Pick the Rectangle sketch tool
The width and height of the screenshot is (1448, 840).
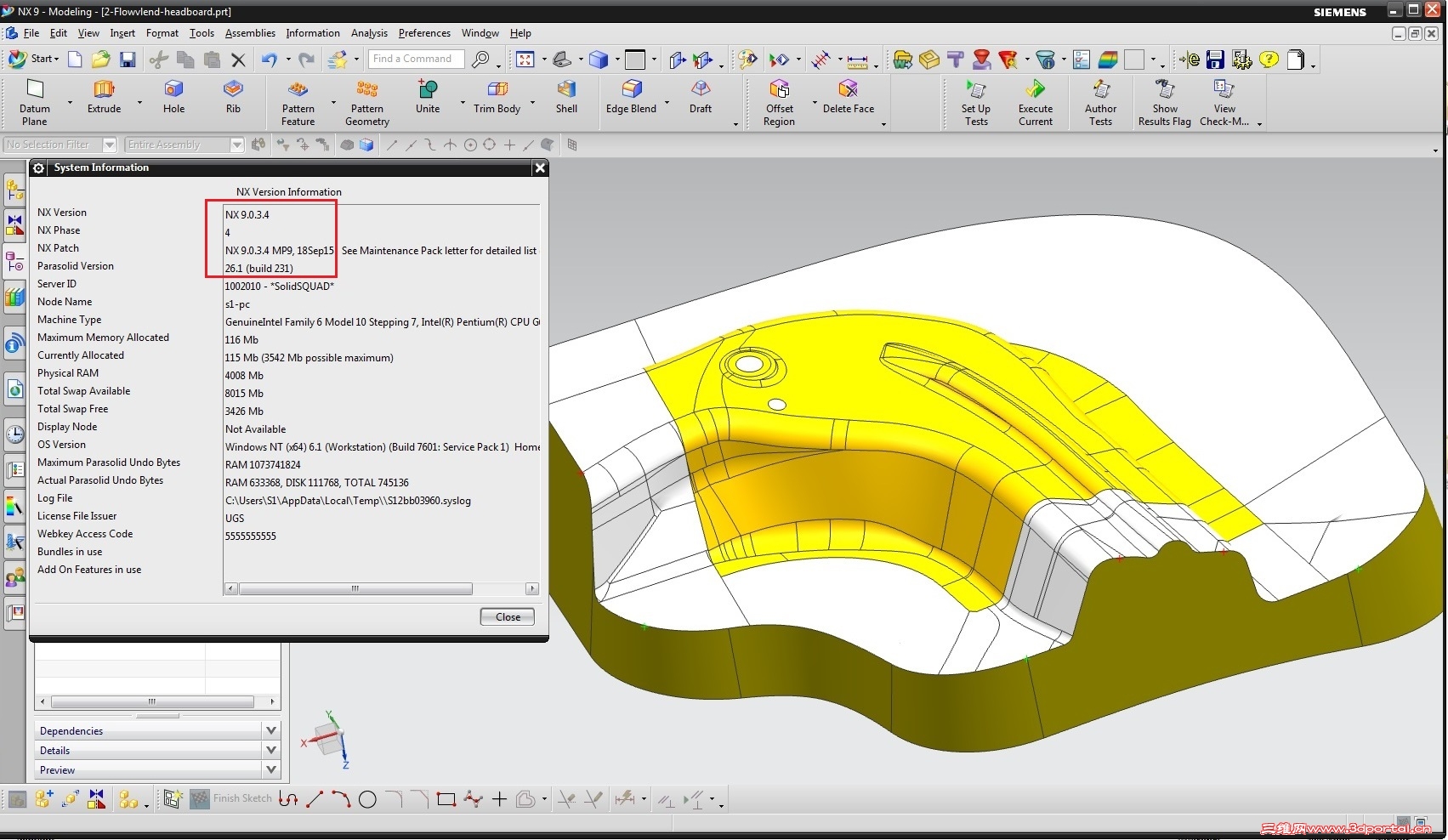point(446,799)
